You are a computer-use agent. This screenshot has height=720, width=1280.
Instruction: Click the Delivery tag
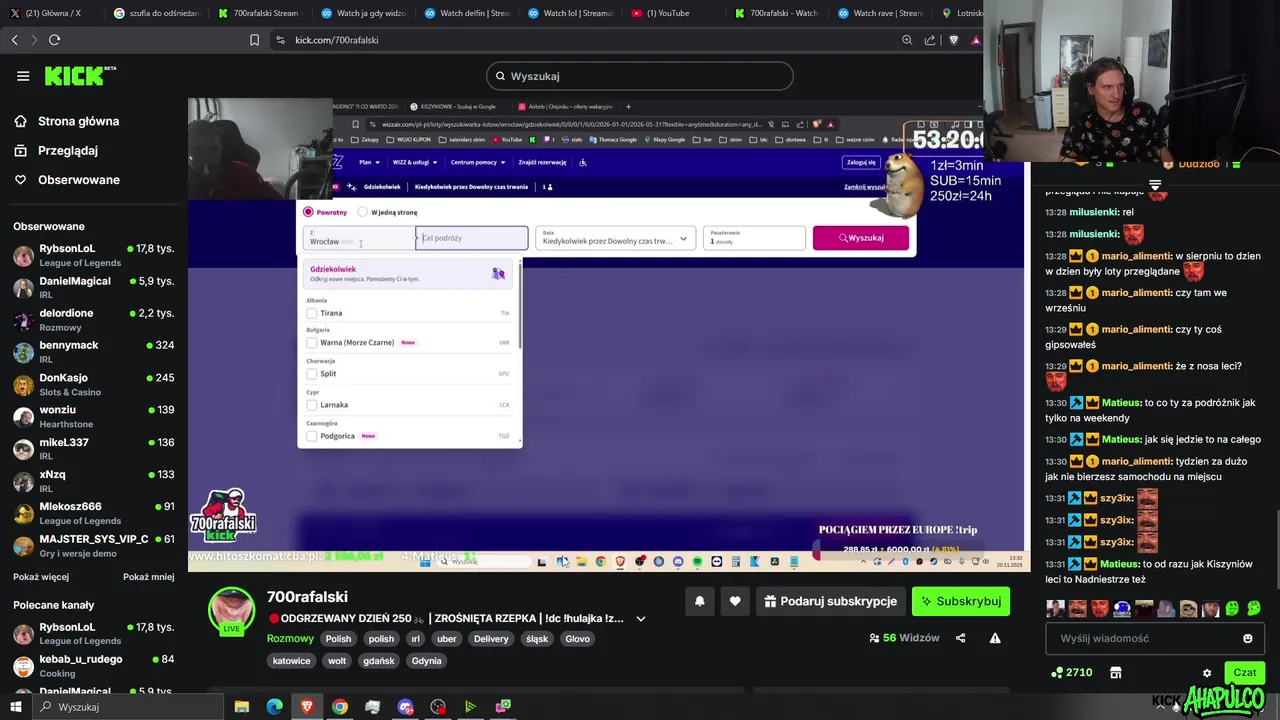pyautogui.click(x=491, y=639)
